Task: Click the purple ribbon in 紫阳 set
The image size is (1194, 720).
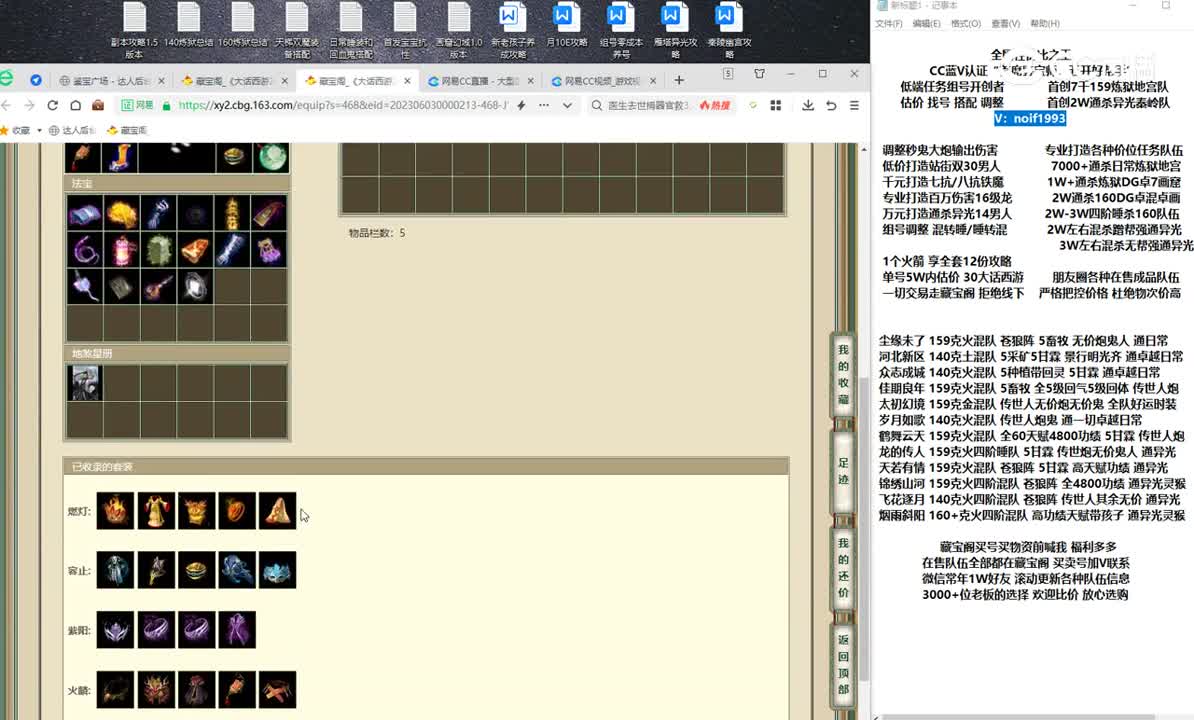Action: (237, 629)
